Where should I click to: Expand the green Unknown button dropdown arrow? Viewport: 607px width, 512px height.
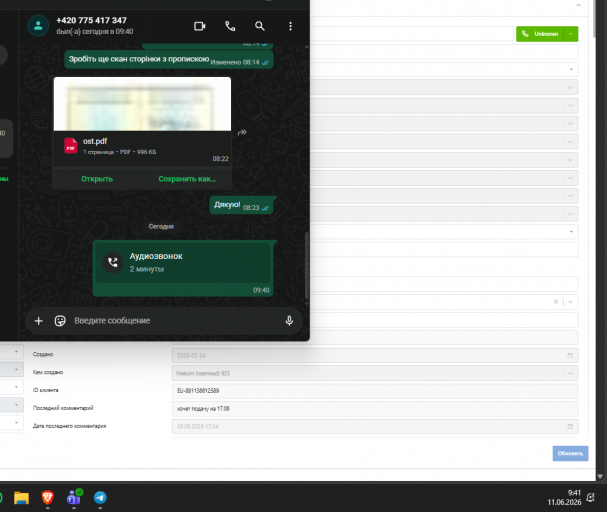(571, 34)
